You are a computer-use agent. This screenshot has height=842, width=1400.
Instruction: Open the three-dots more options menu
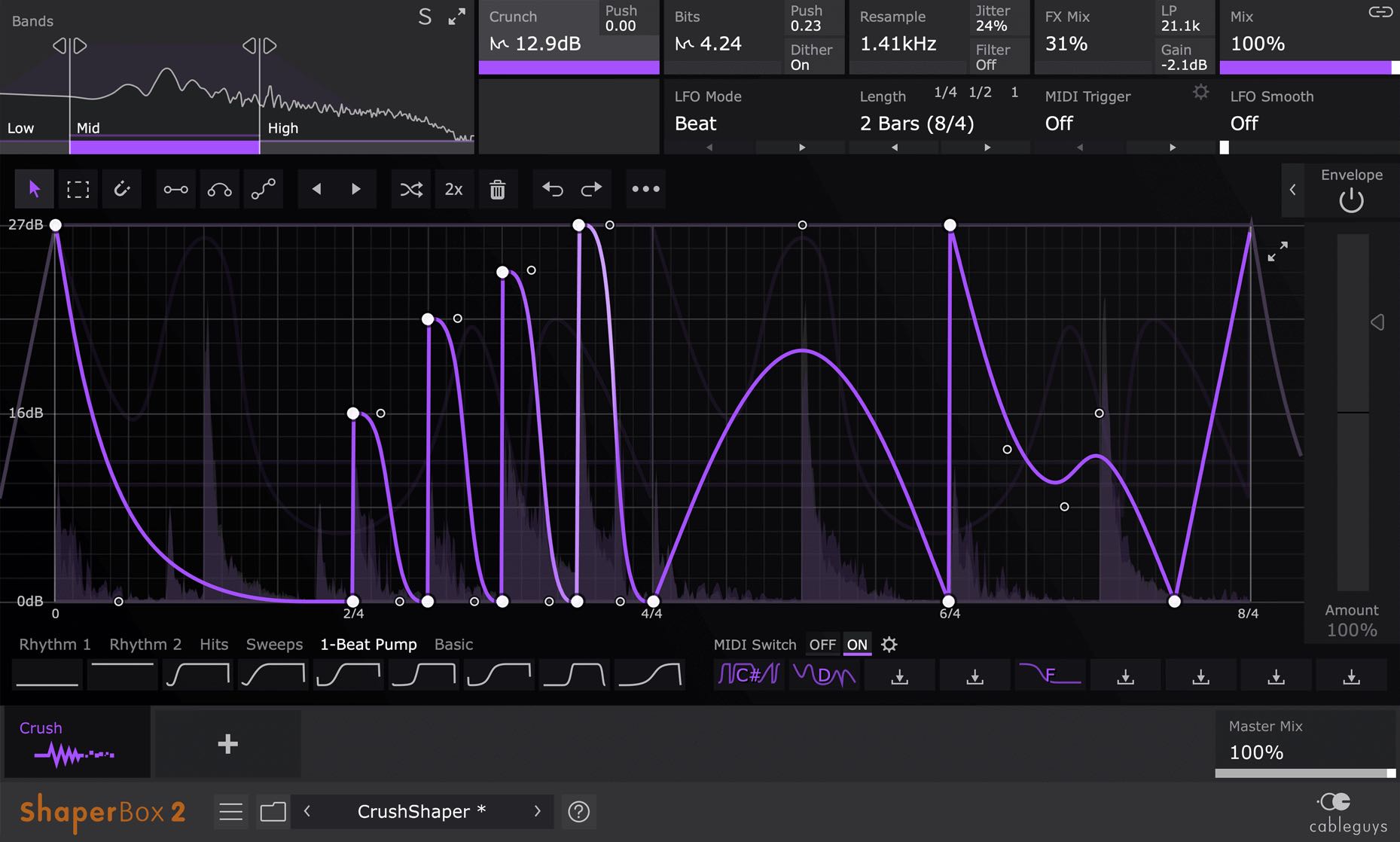click(645, 189)
